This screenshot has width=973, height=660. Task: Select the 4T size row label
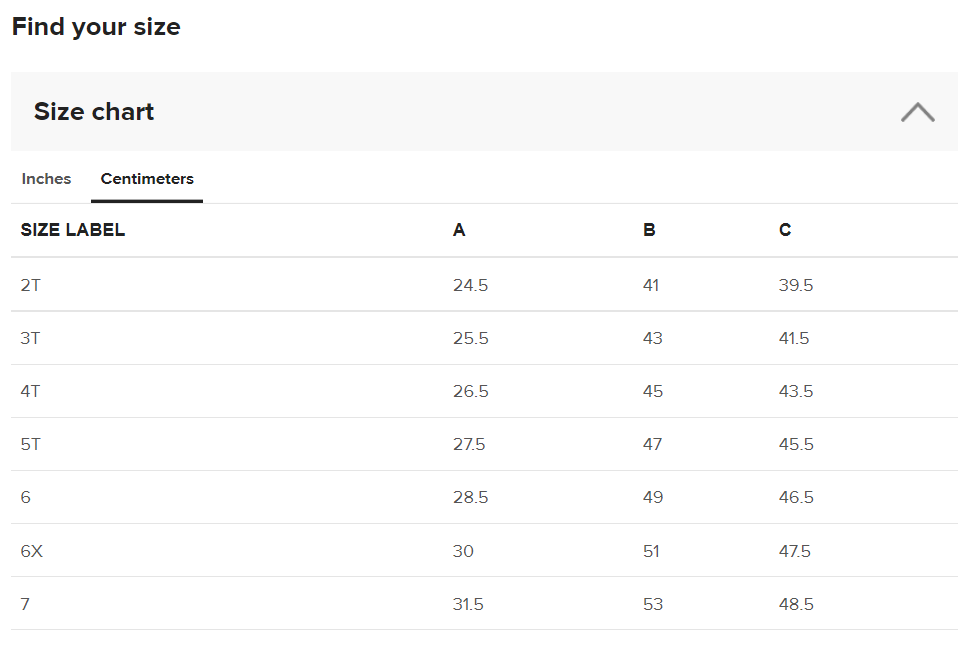[31, 391]
